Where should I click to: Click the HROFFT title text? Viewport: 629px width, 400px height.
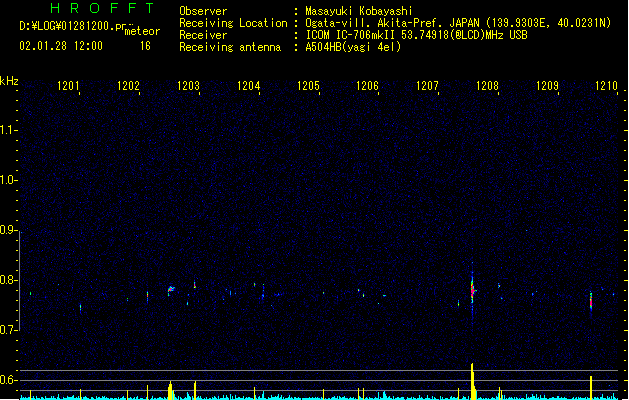click(102, 8)
